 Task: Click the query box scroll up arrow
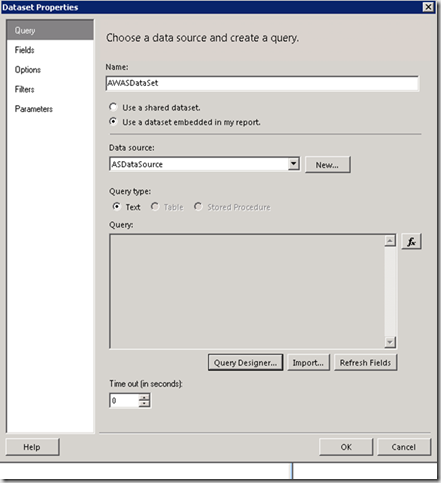[x=390, y=241]
